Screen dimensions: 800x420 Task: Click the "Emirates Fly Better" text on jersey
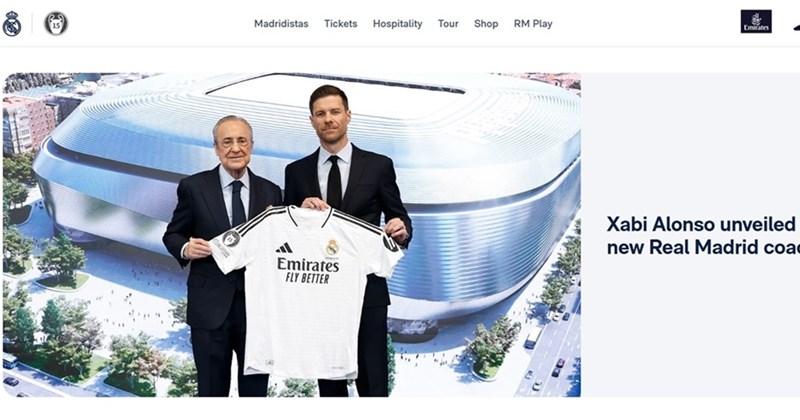(308, 270)
